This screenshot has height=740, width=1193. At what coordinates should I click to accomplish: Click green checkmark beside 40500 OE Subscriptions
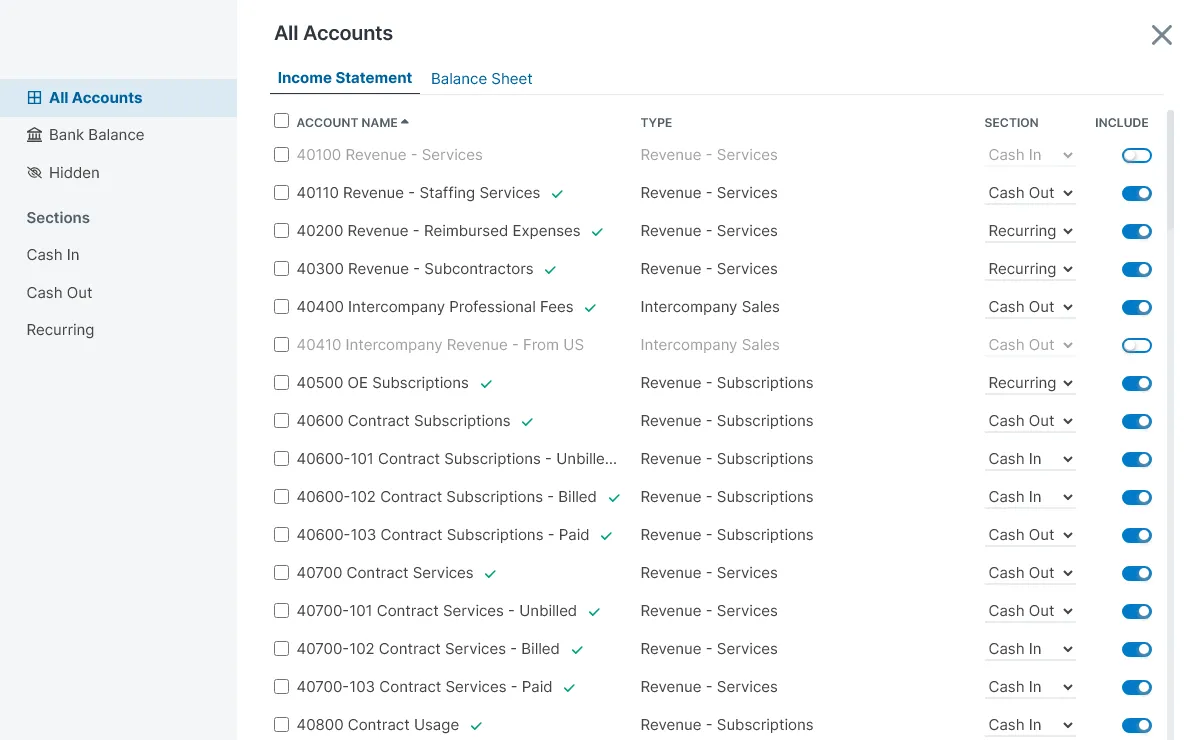(486, 384)
